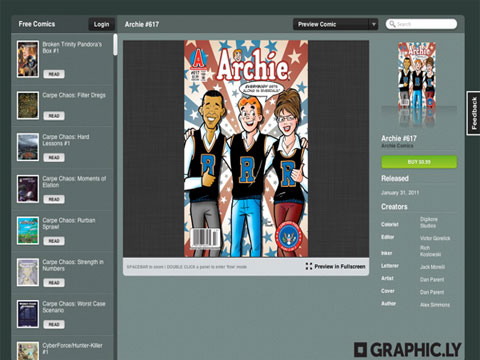Screen dimensions: 480x360
Task: Click the sidebar scrollbar handle
Action: tap(115, 45)
